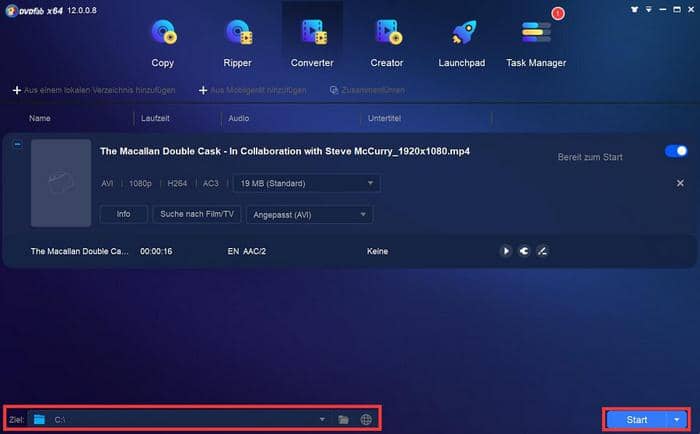
Task: Open advanced settings wrench icon for title
Action: point(524,251)
